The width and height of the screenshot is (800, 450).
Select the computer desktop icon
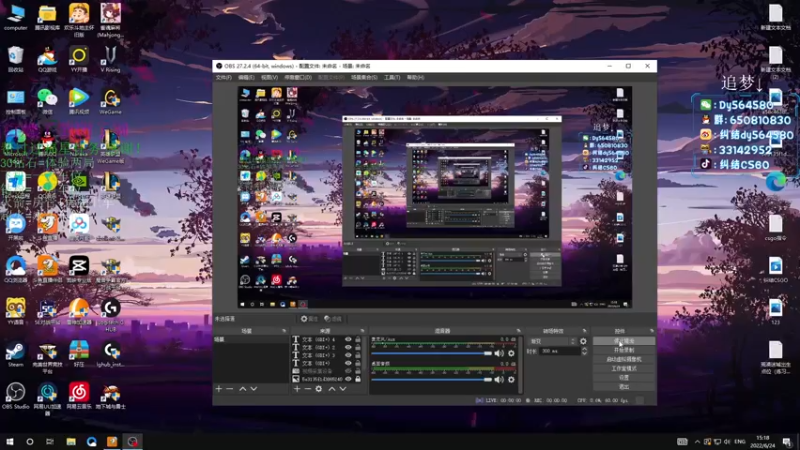pos(15,17)
